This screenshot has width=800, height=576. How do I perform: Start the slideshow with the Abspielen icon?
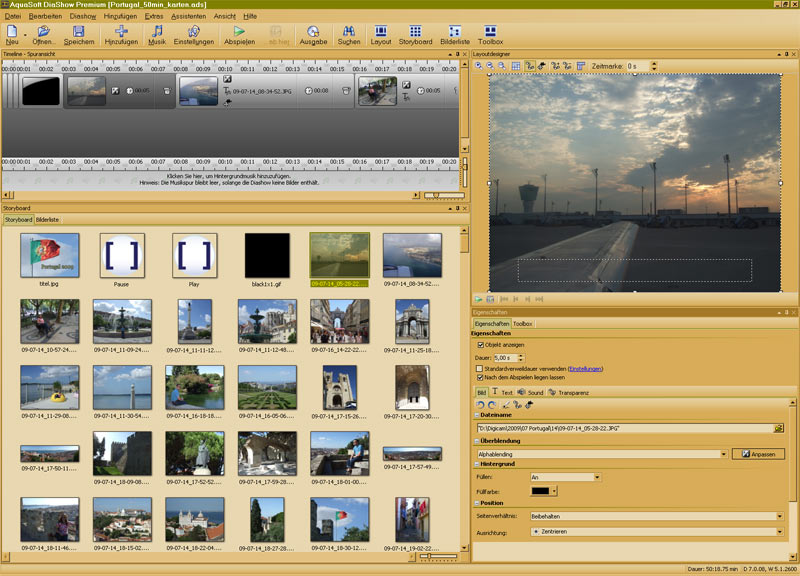[x=239, y=32]
